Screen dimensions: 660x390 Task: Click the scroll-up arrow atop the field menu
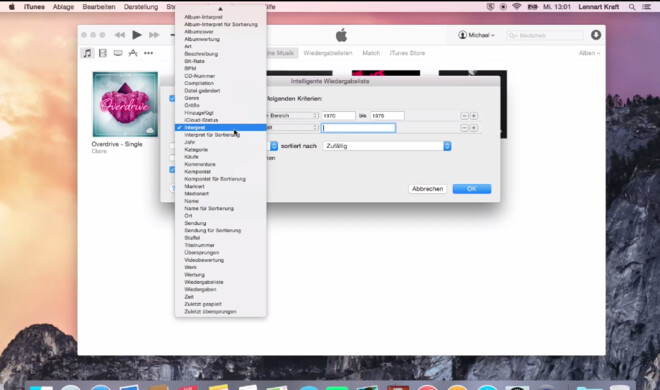(221, 8)
